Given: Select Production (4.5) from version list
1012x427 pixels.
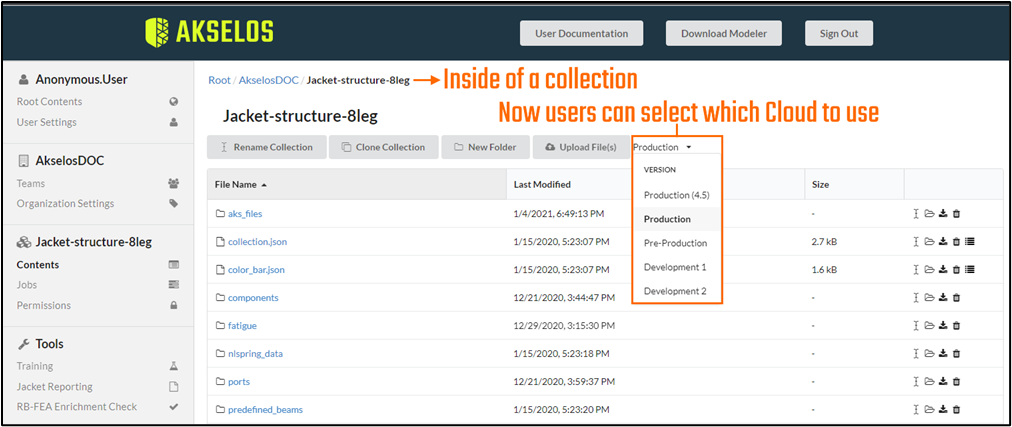Looking at the screenshot, I should 676,195.
